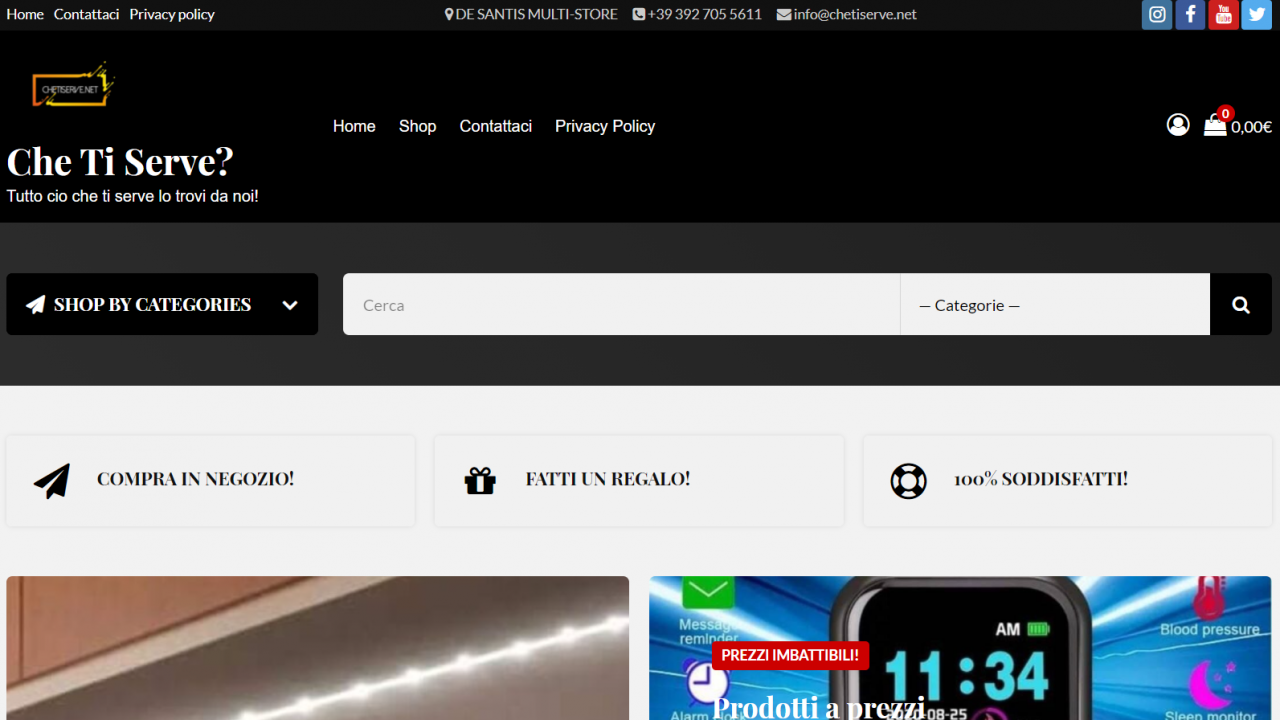The height and width of the screenshot is (720, 1280).
Task: Open the Privacy Policy menu item
Action: (604, 126)
